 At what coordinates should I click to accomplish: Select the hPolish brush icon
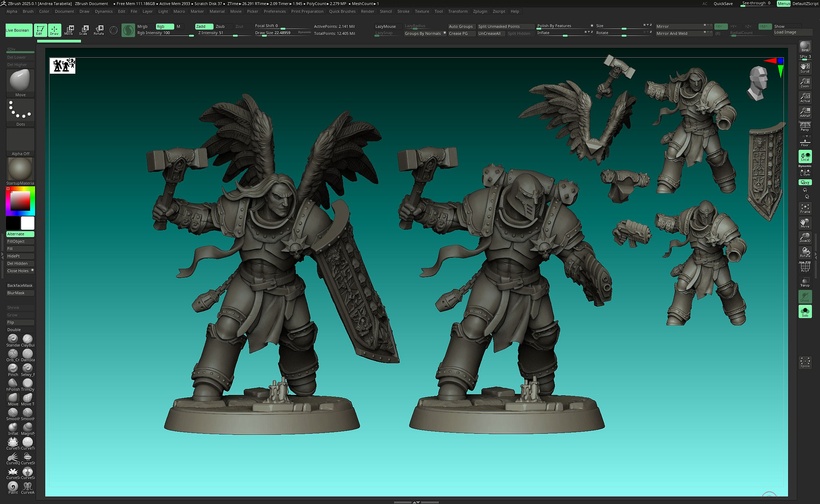(x=13, y=384)
